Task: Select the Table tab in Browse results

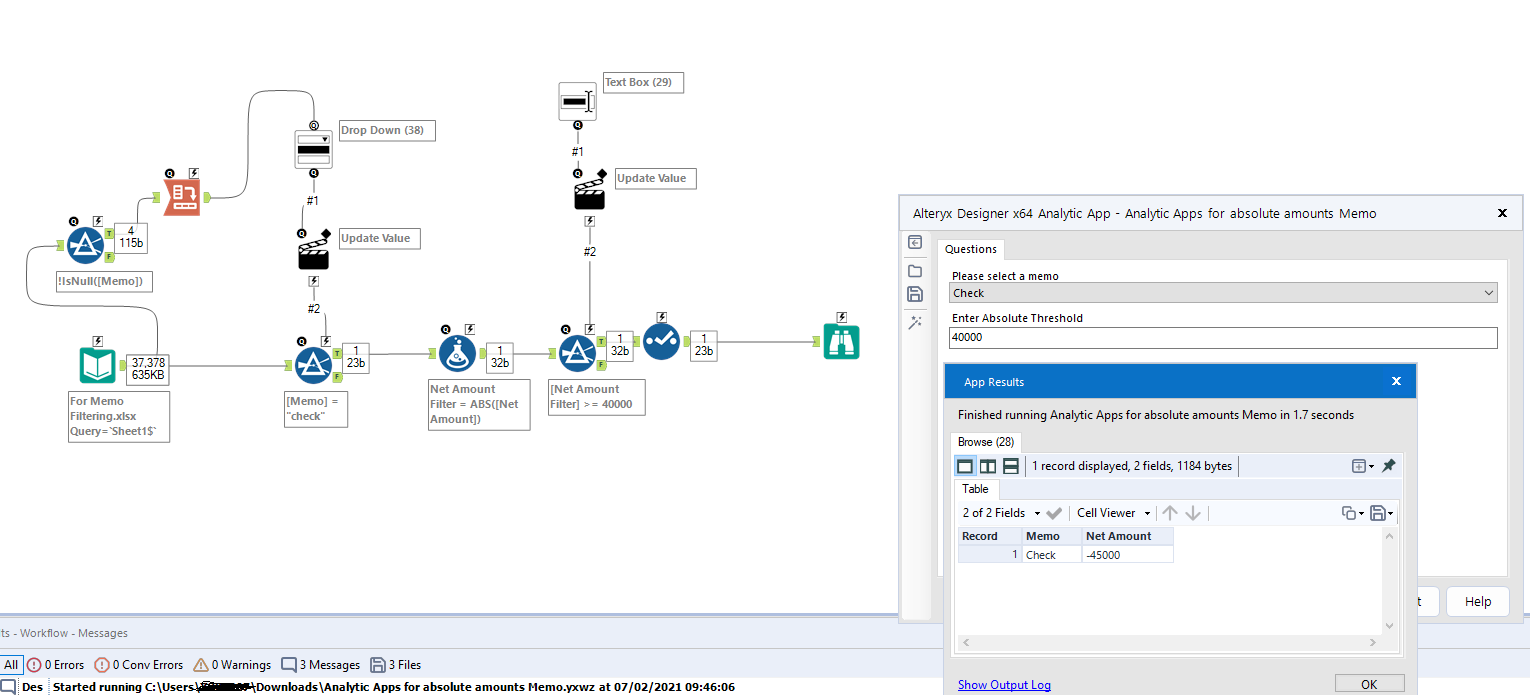Action: coord(976,489)
